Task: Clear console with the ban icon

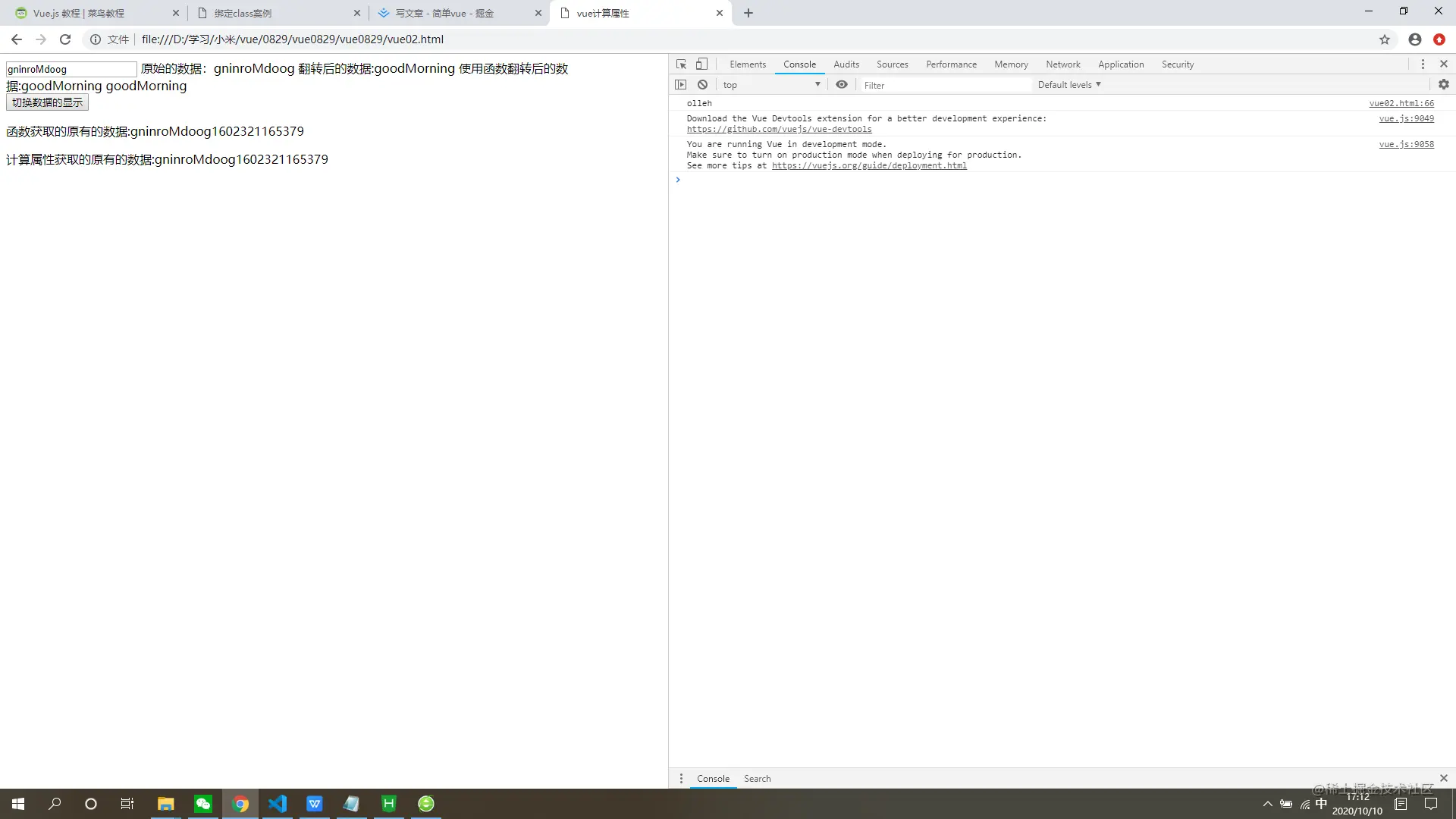Action: pyautogui.click(x=703, y=85)
